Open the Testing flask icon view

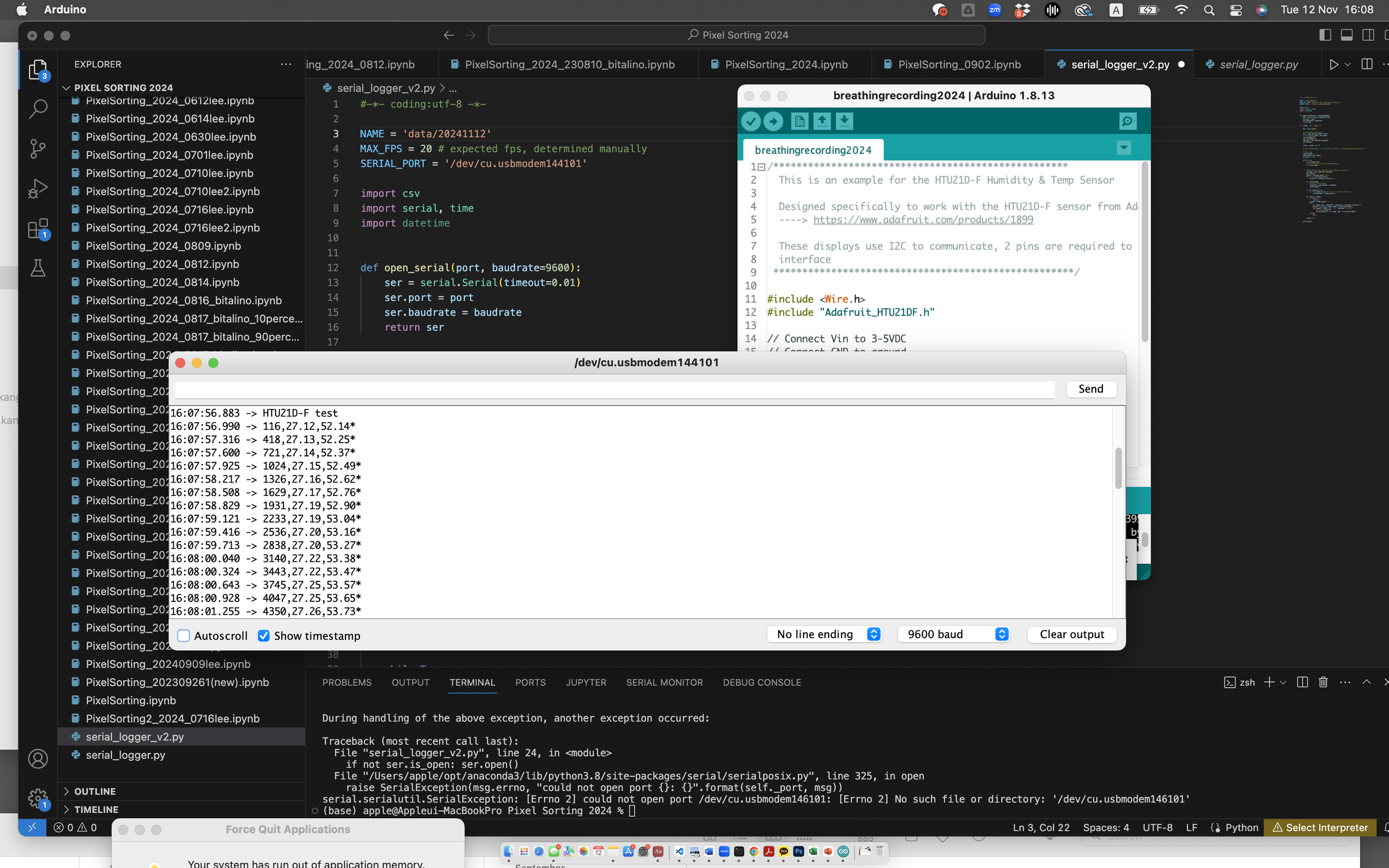click(x=38, y=268)
